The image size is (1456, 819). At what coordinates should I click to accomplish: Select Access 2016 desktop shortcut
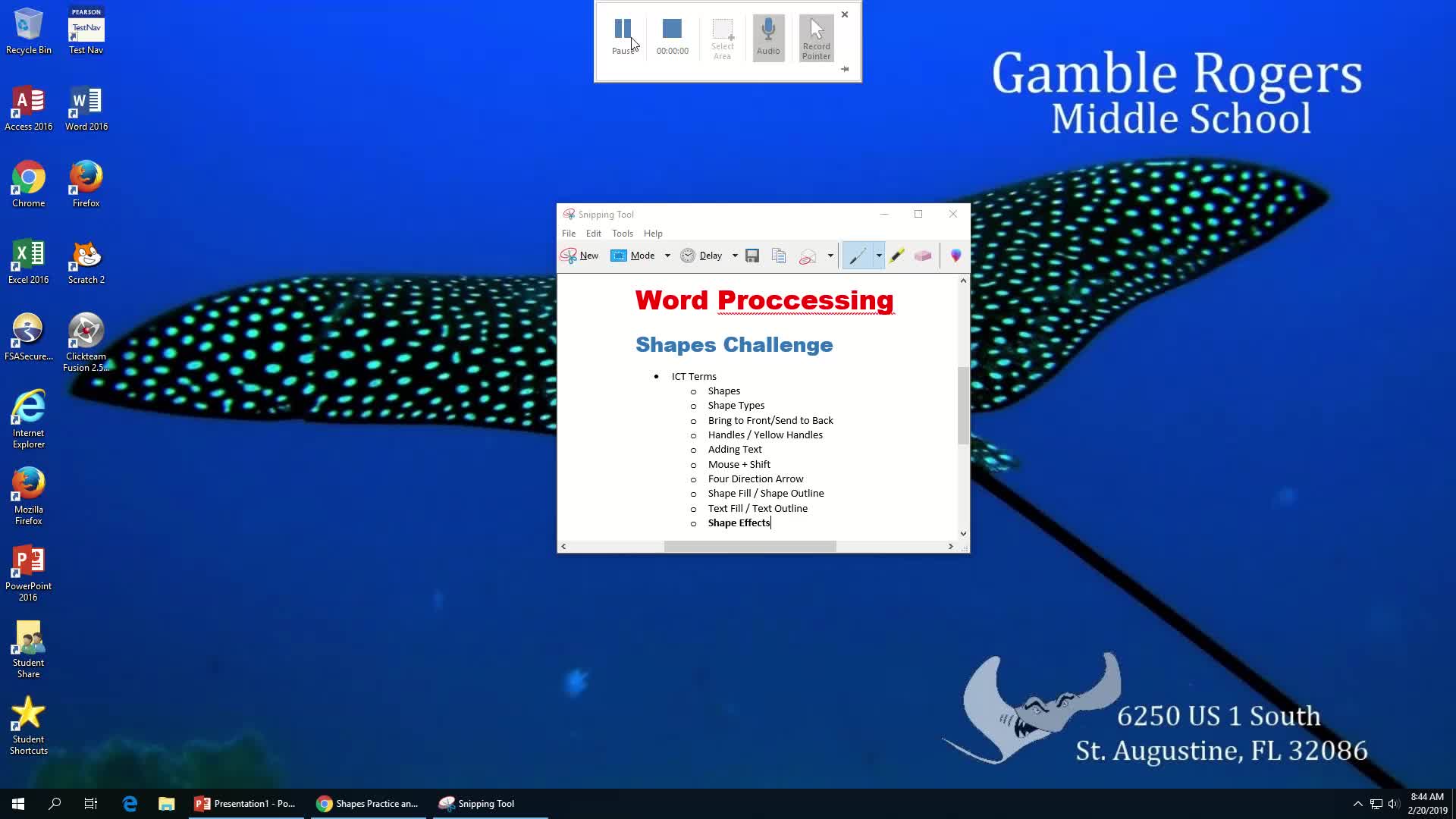28,108
